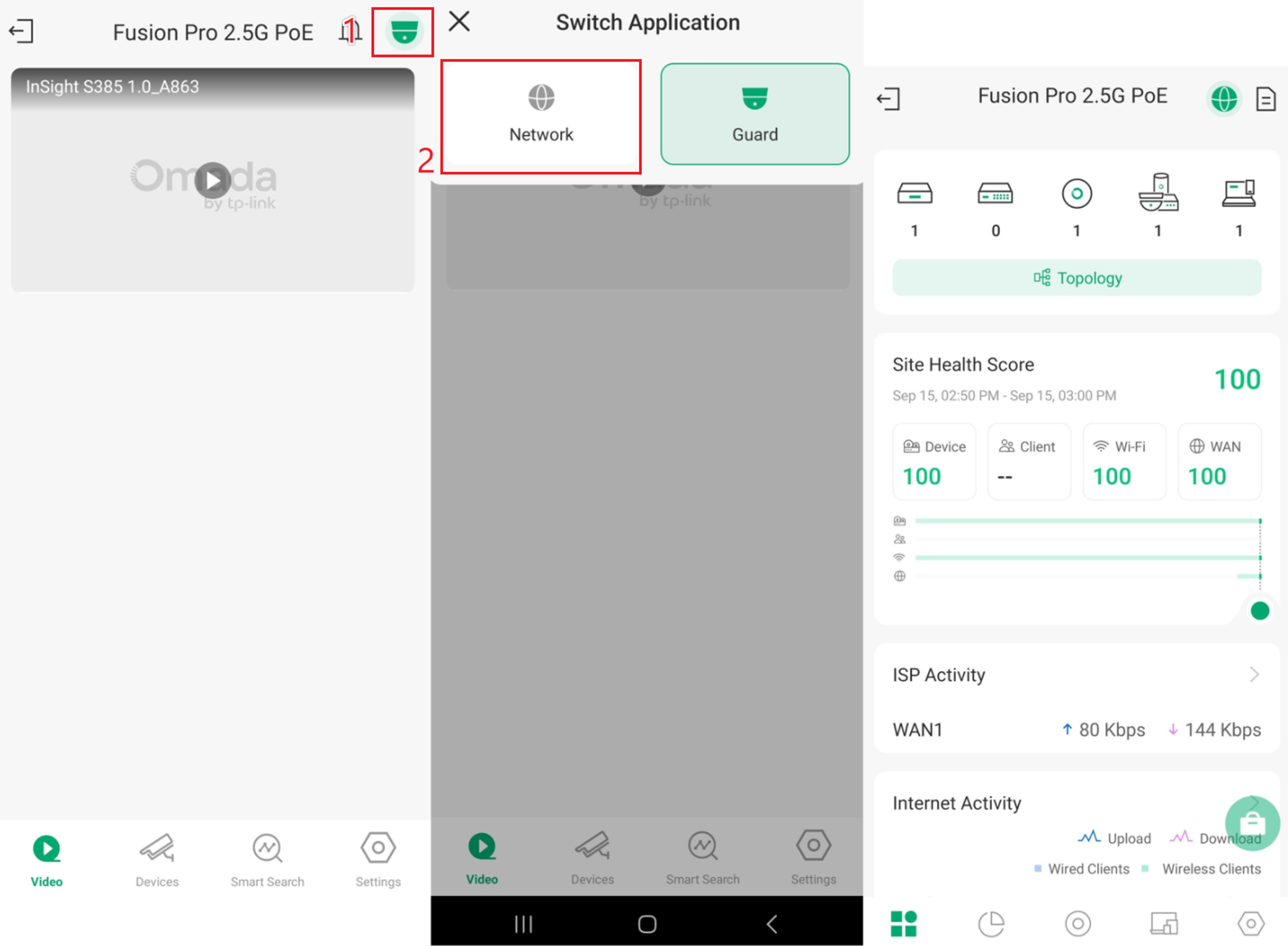1288x946 pixels.
Task: Select dashboard grid tab in bottom bar
Action: [x=904, y=923]
